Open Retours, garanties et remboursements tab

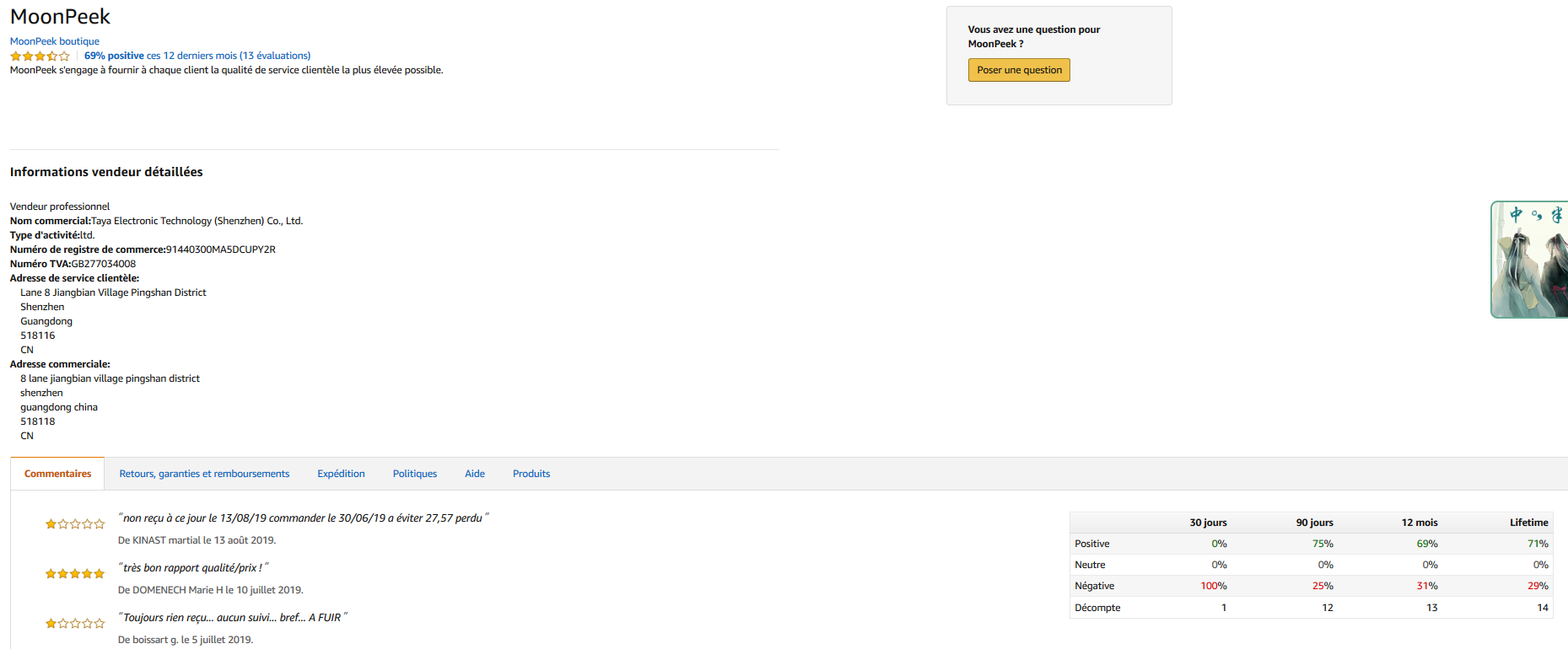(x=204, y=474)
